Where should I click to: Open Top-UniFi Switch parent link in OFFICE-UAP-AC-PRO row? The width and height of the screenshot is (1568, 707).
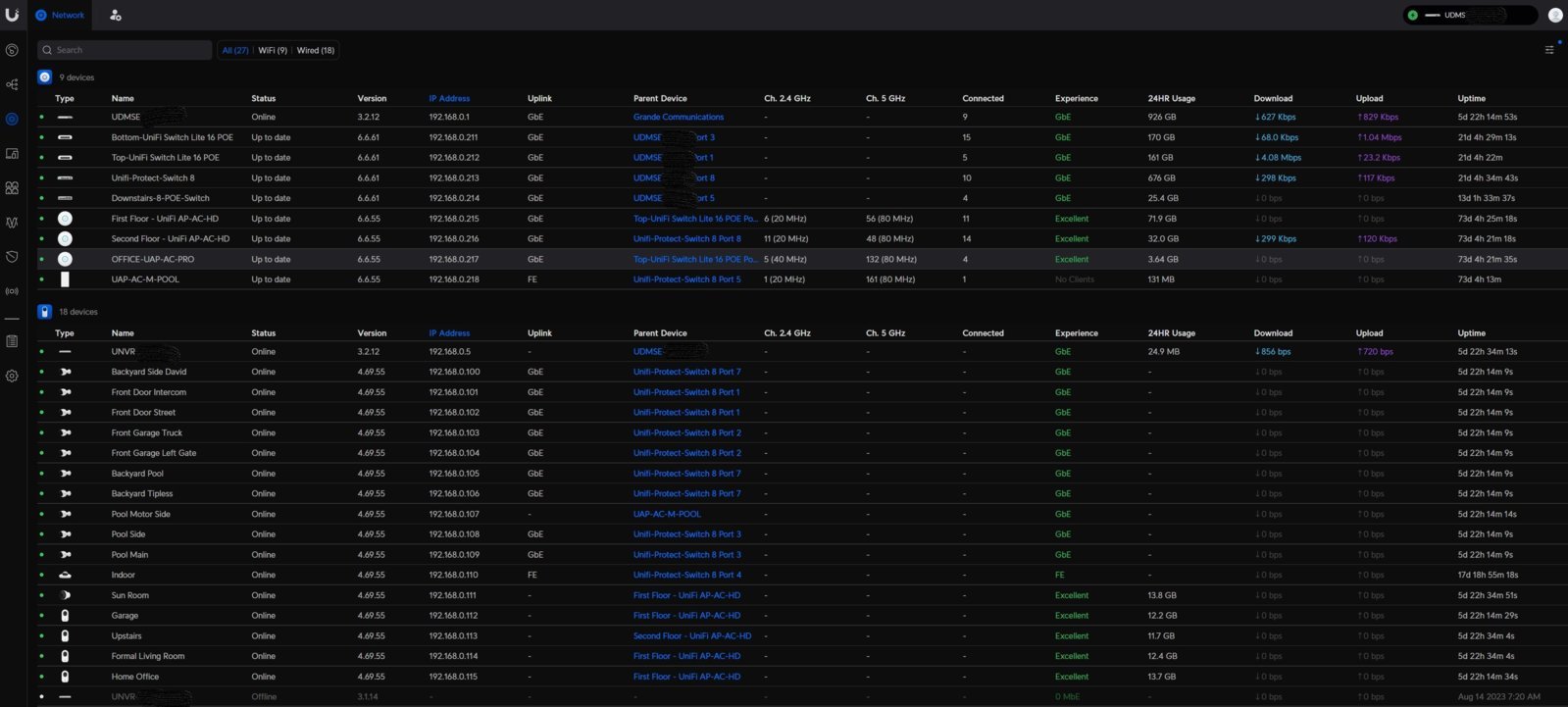pos(695,259)
